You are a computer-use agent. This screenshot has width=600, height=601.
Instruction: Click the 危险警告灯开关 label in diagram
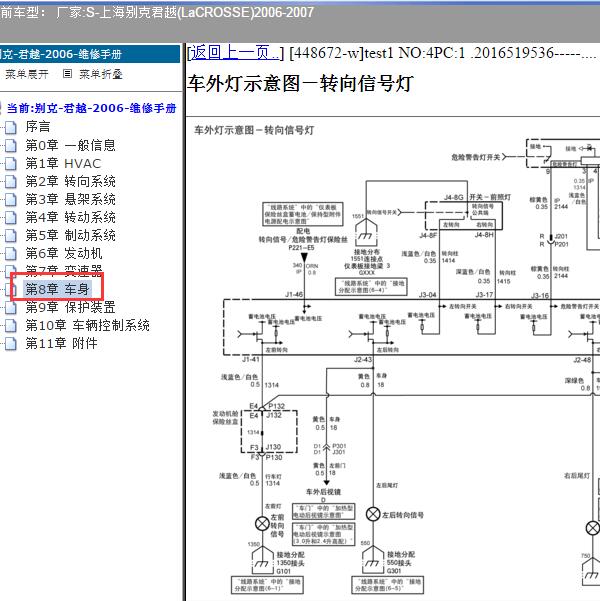click(476, 157)
